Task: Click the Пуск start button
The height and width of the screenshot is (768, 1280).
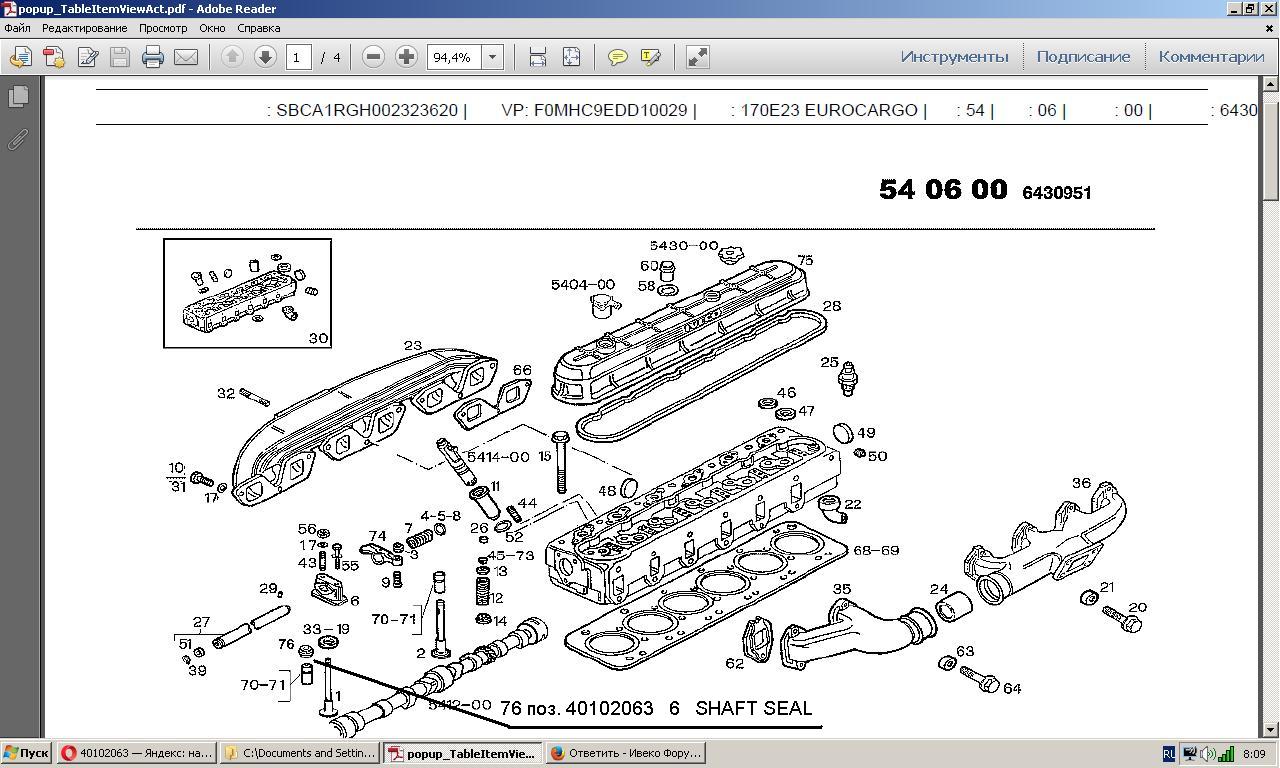Action: (x=27, y=753)
